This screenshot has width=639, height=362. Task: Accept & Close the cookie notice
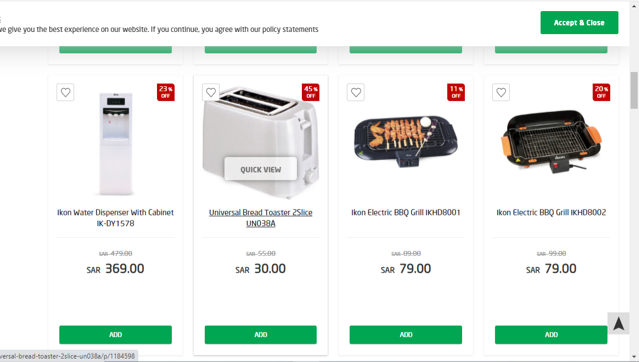(x=579, y=23)
